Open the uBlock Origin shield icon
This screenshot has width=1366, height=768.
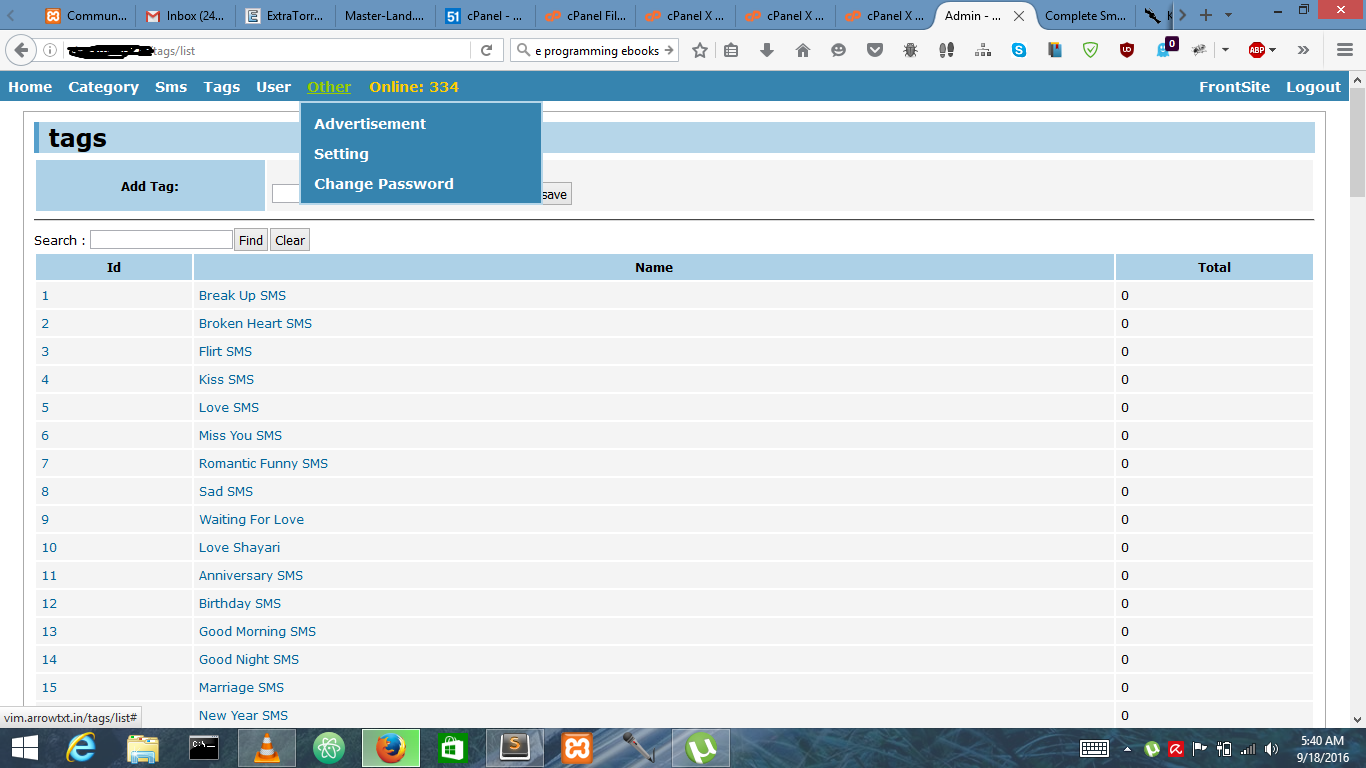pyautogui.click(x=1127, y=50)
